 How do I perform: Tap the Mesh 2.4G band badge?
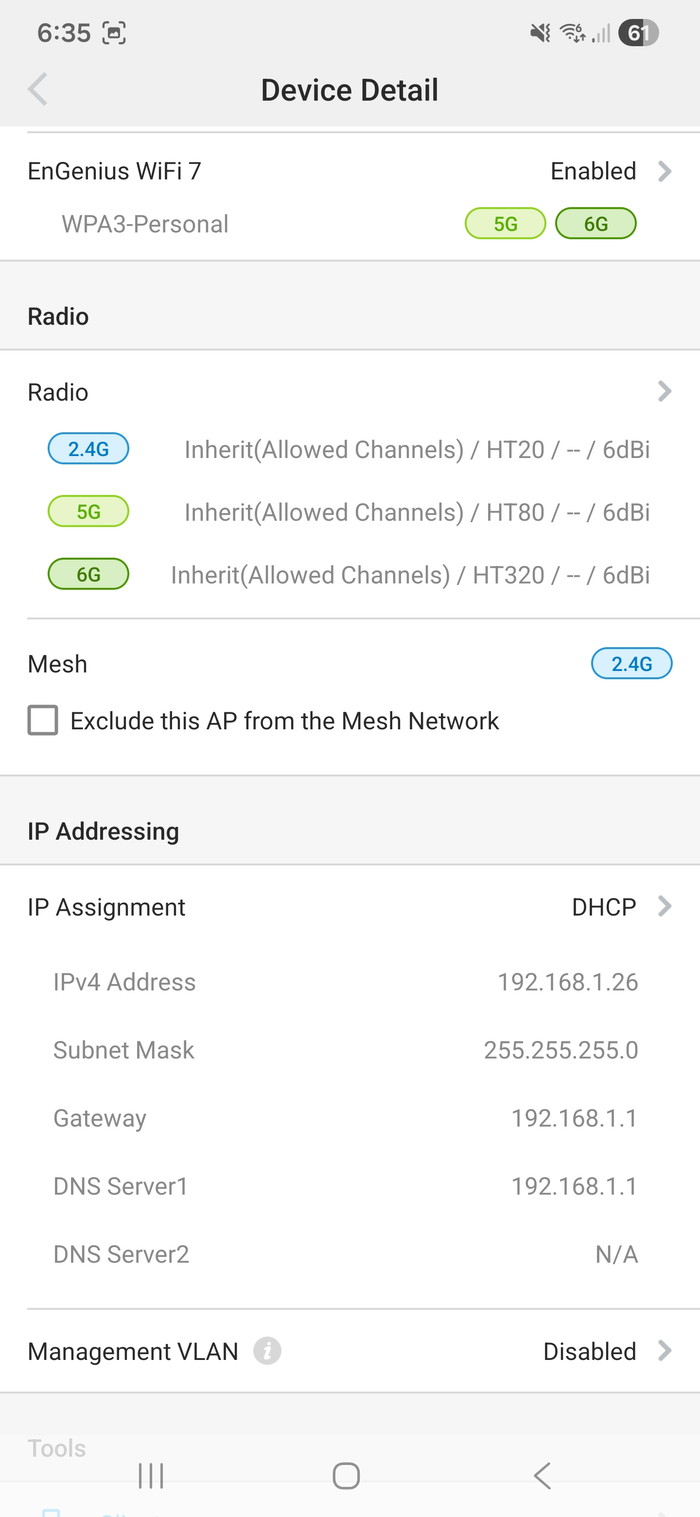tap(631, 664)
